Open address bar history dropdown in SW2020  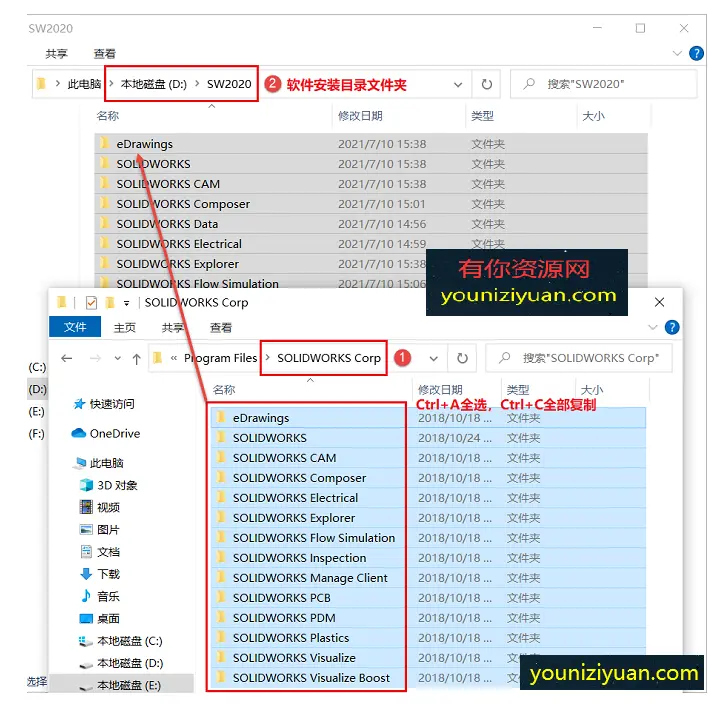[458, 85]
